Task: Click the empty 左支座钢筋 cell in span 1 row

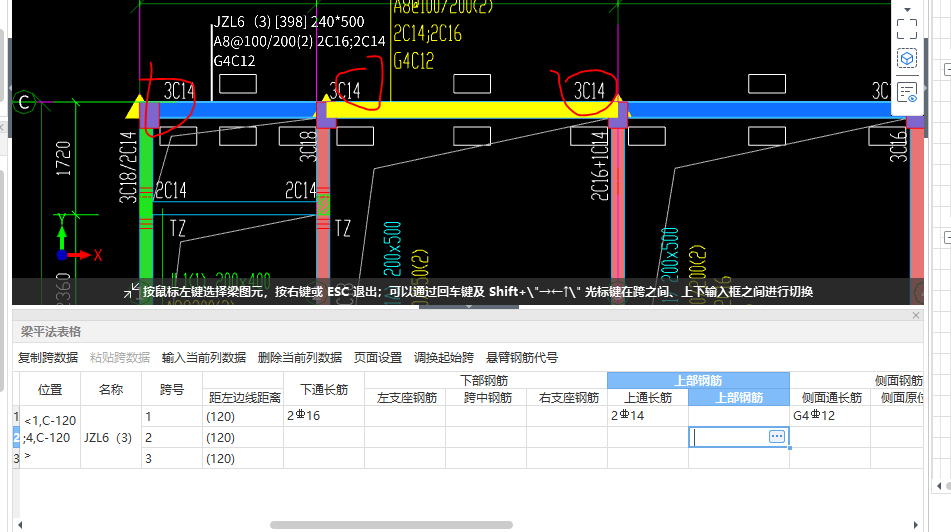Action: (x=405, y=416)
